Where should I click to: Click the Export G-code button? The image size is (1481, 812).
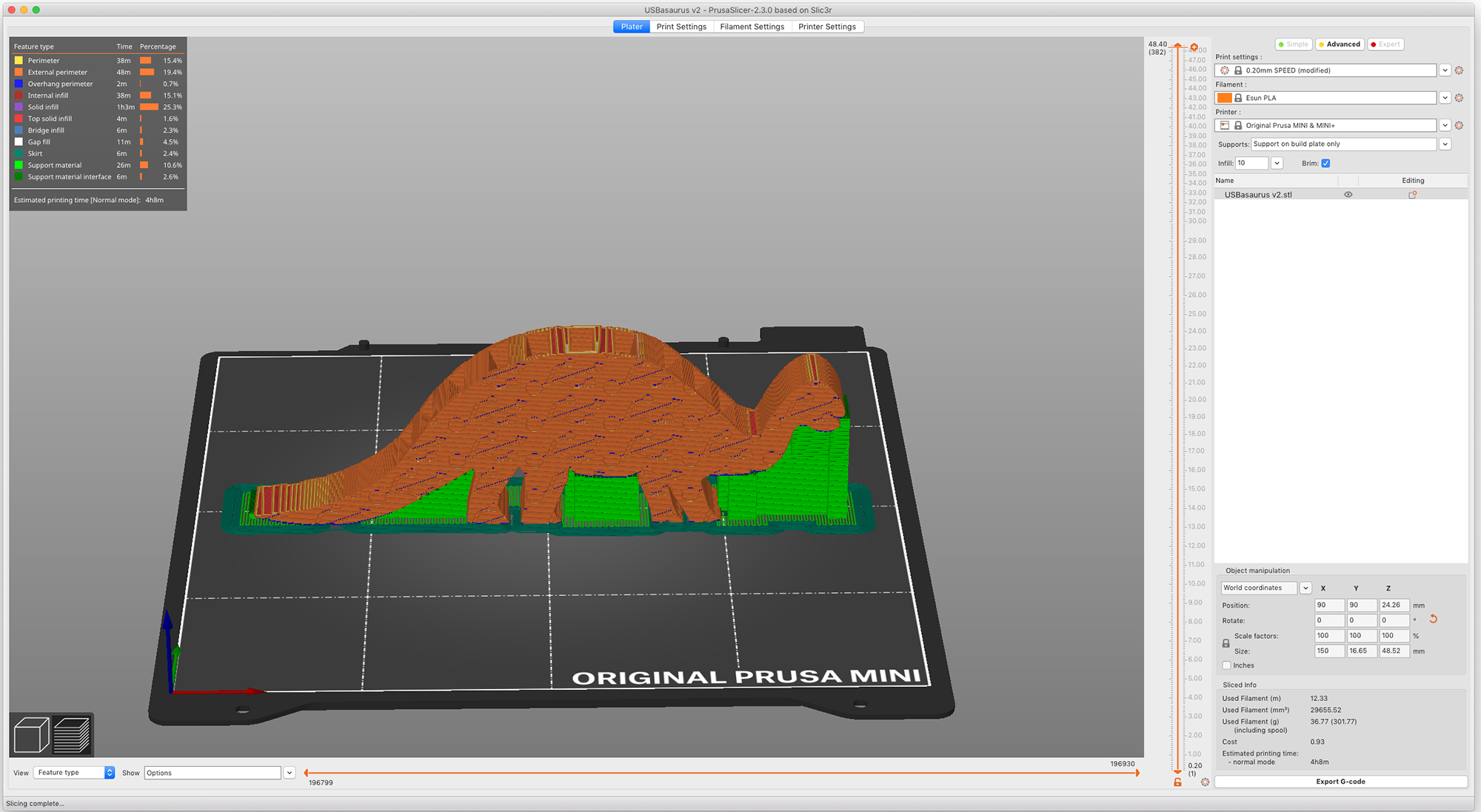click(1340, 782)
